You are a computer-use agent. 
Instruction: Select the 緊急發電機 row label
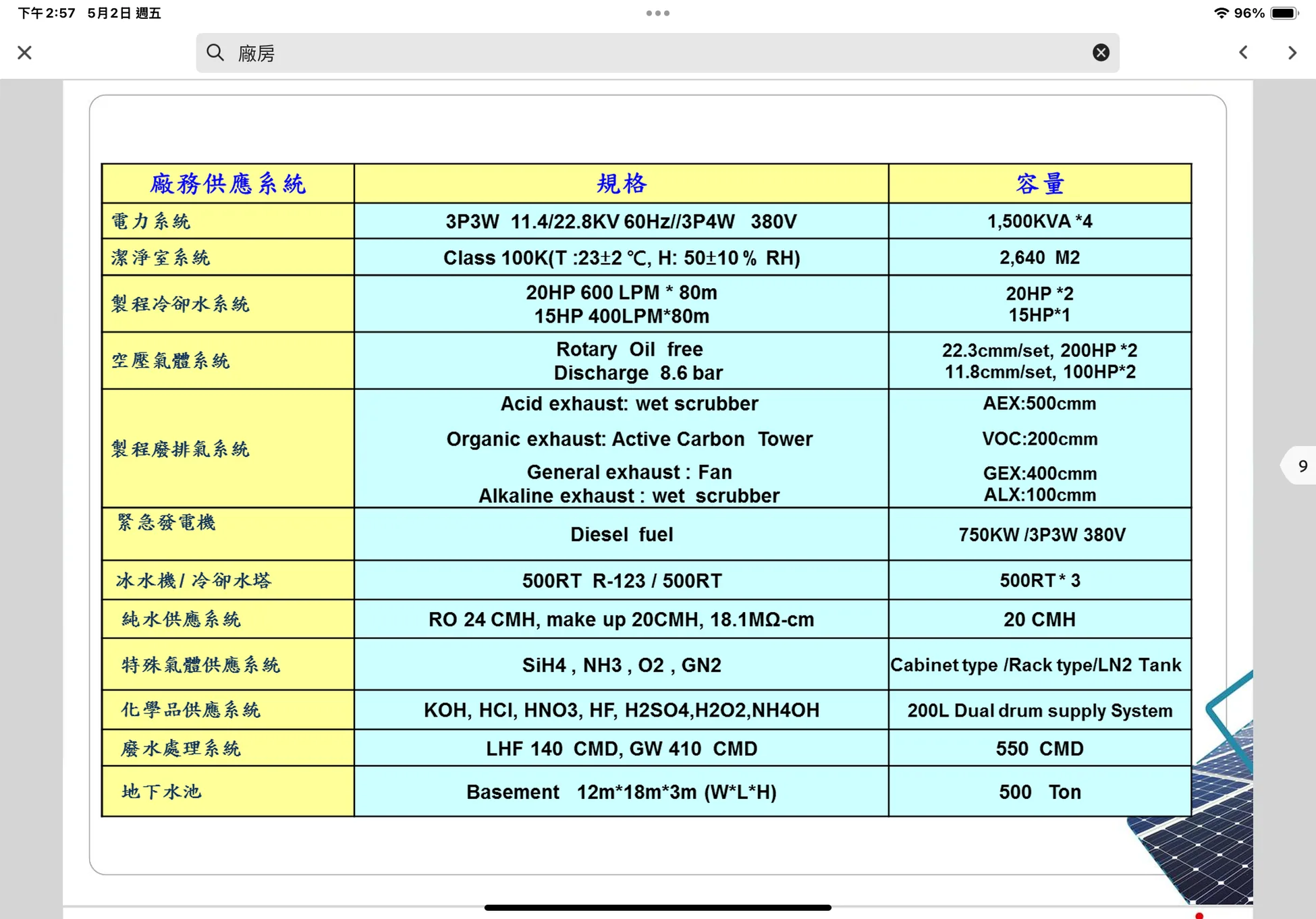click(x=228, y=534)
